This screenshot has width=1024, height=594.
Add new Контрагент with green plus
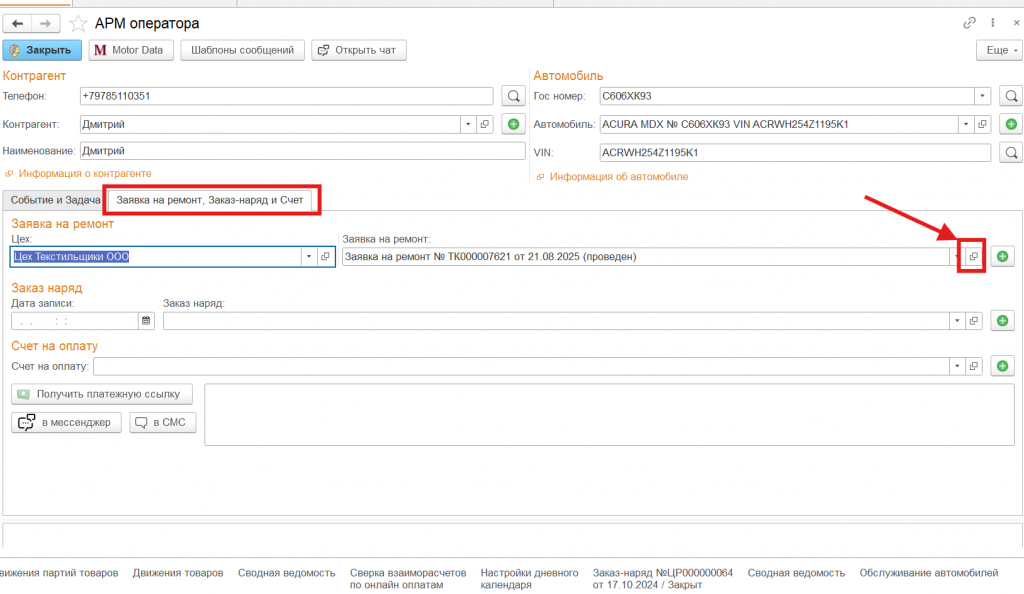[x=513, y=124]
